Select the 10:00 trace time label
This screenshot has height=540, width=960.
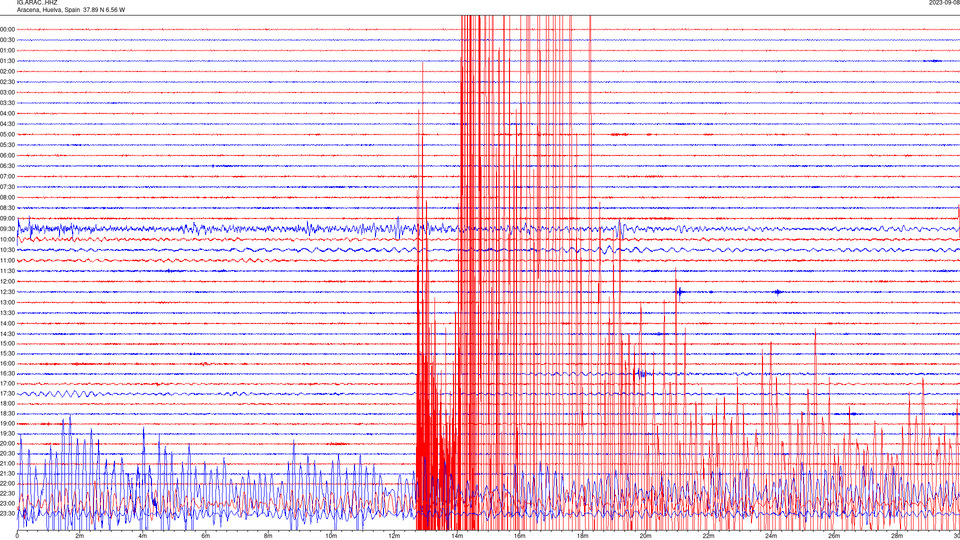[7, 239]
